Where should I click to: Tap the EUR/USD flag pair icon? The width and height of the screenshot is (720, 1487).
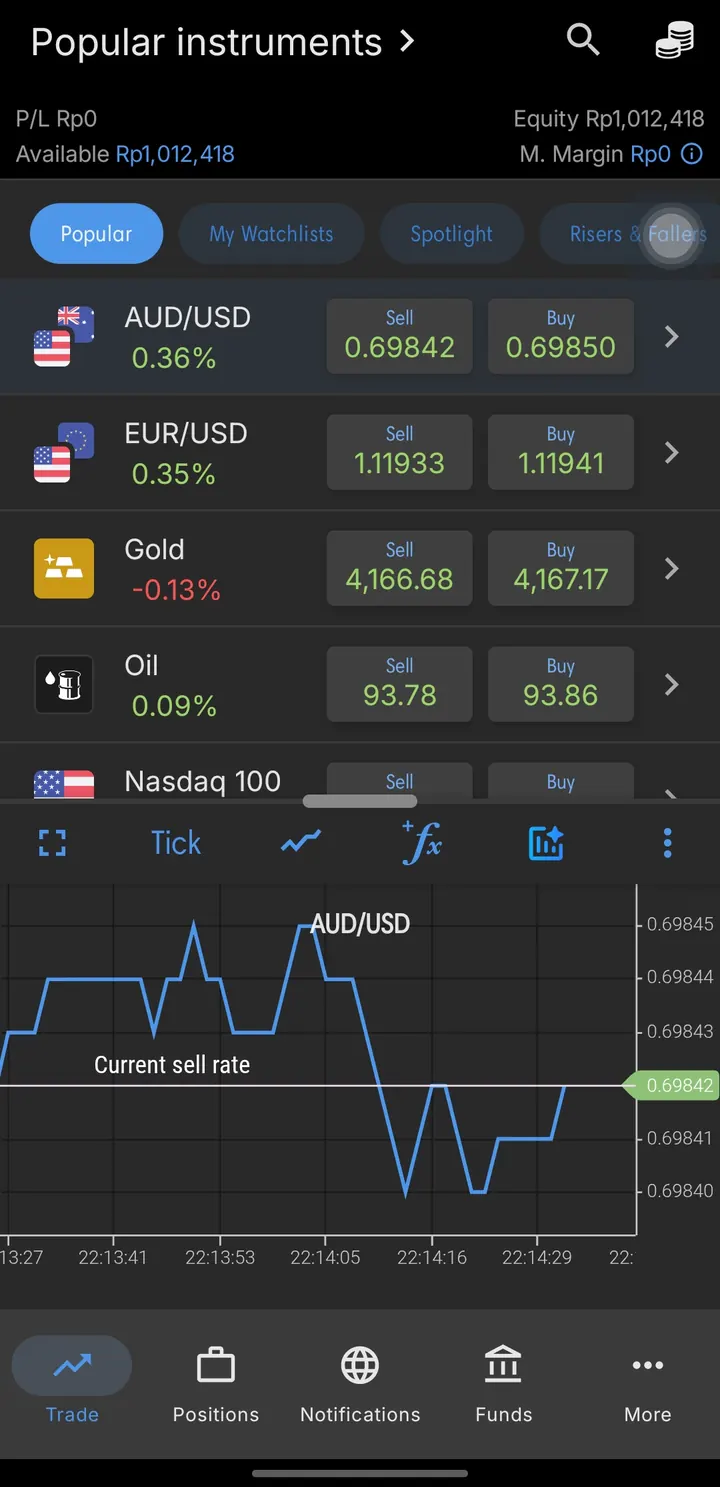tap(64, 453)
